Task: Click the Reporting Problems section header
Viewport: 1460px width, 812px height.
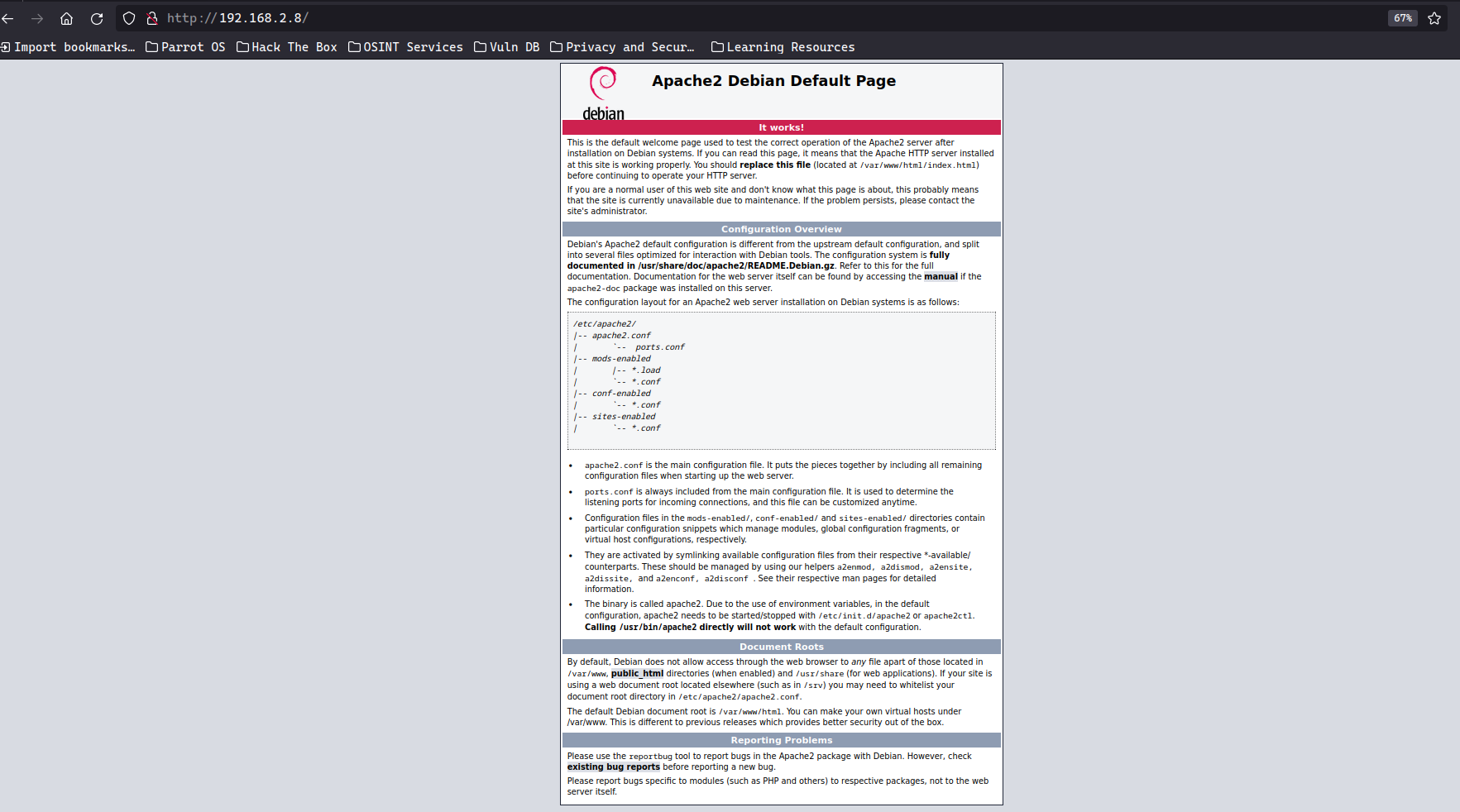Action: 782,740
